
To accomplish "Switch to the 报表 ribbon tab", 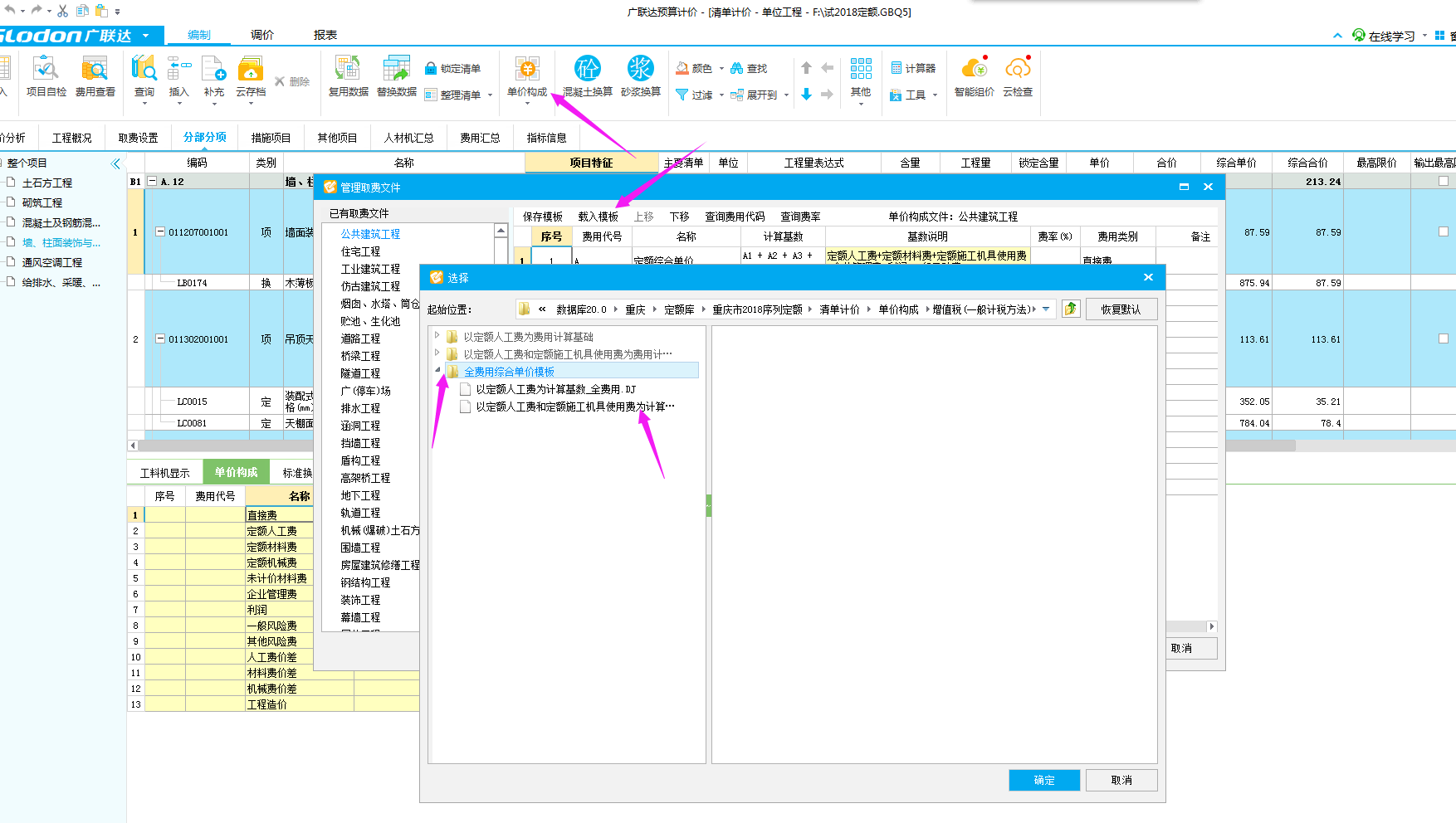I will pyautogui.click(x=325, y=35).
